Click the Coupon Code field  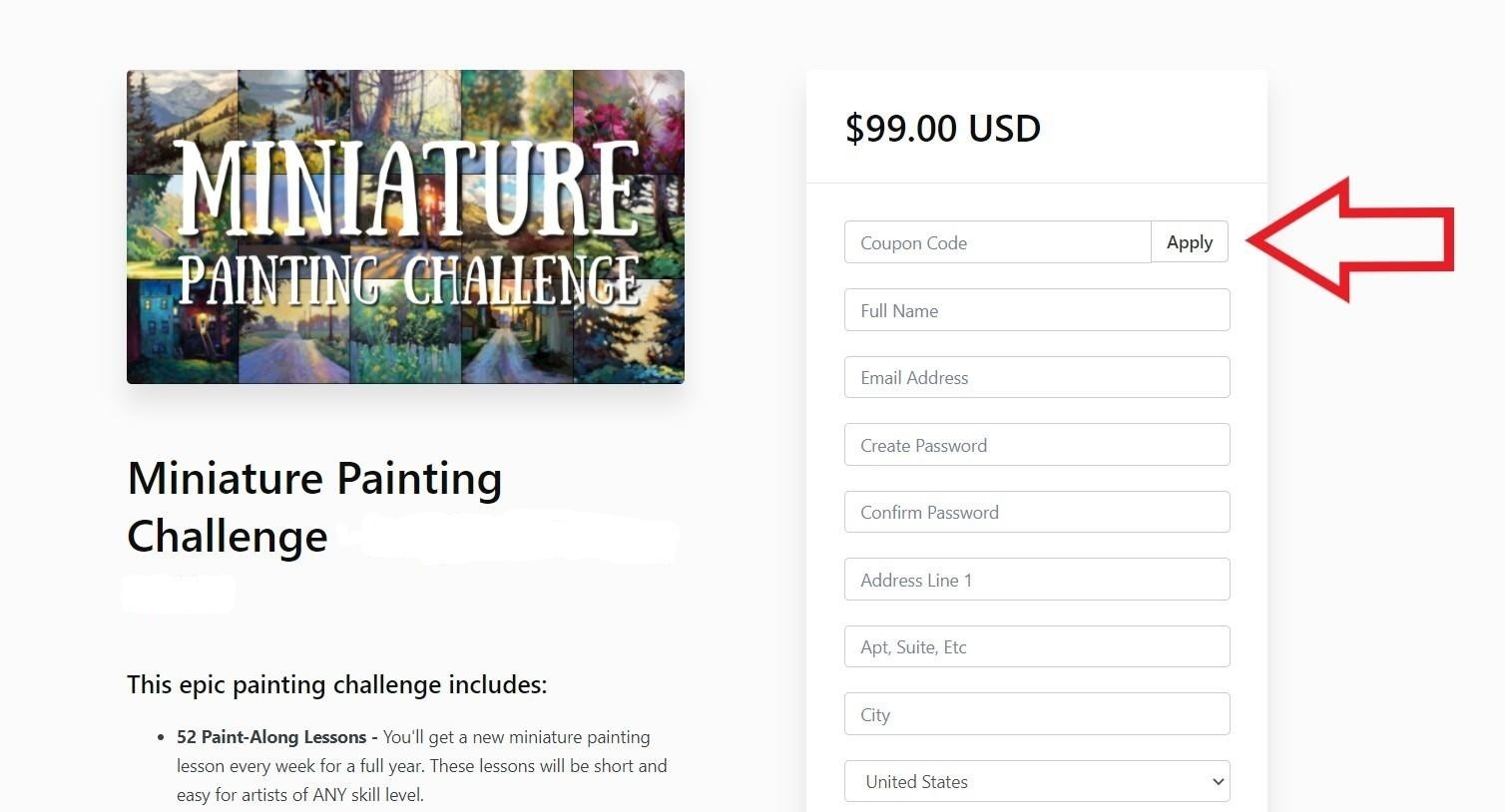[997, 242]
